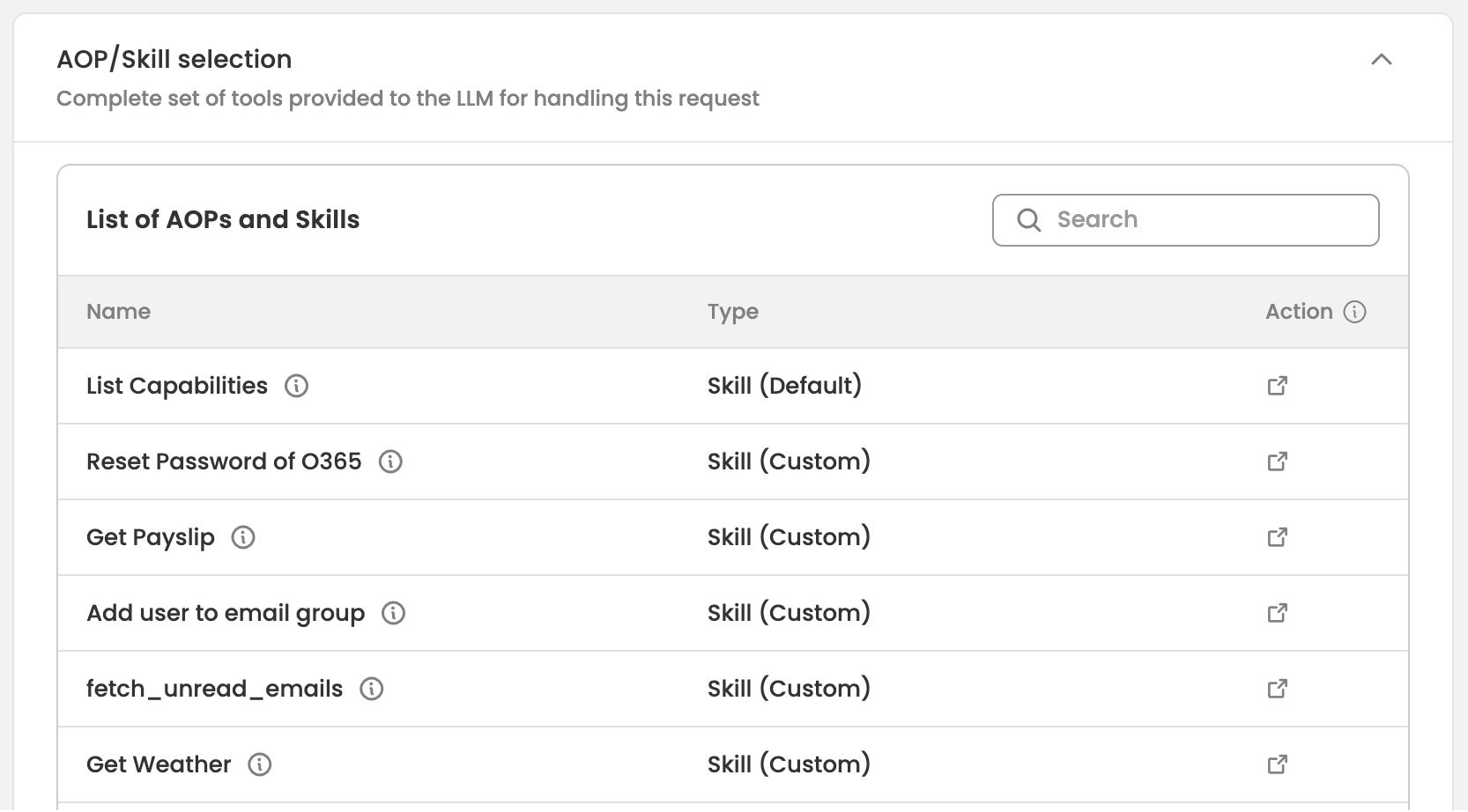Screen dimensions: 1468x812
Task: Open the Action column info icon
Action: coord(1354,312)
